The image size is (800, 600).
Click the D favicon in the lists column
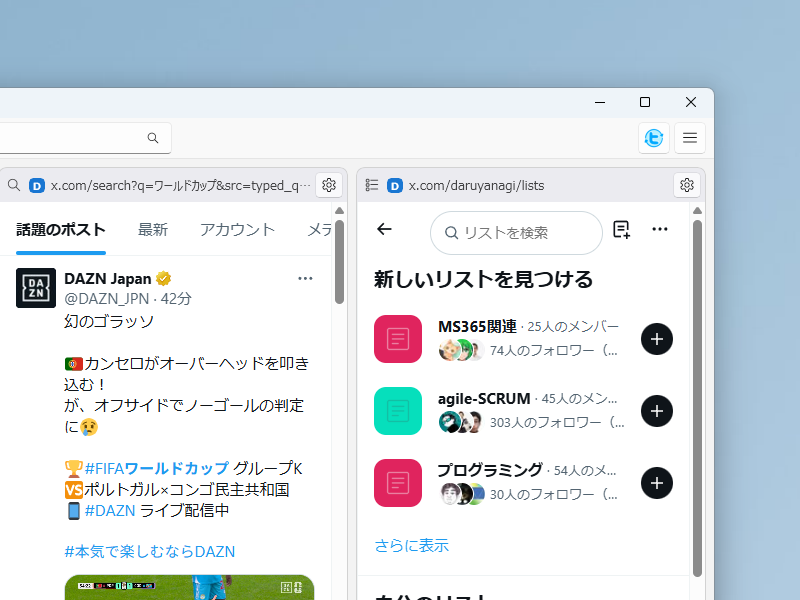[x=395, y=186]
